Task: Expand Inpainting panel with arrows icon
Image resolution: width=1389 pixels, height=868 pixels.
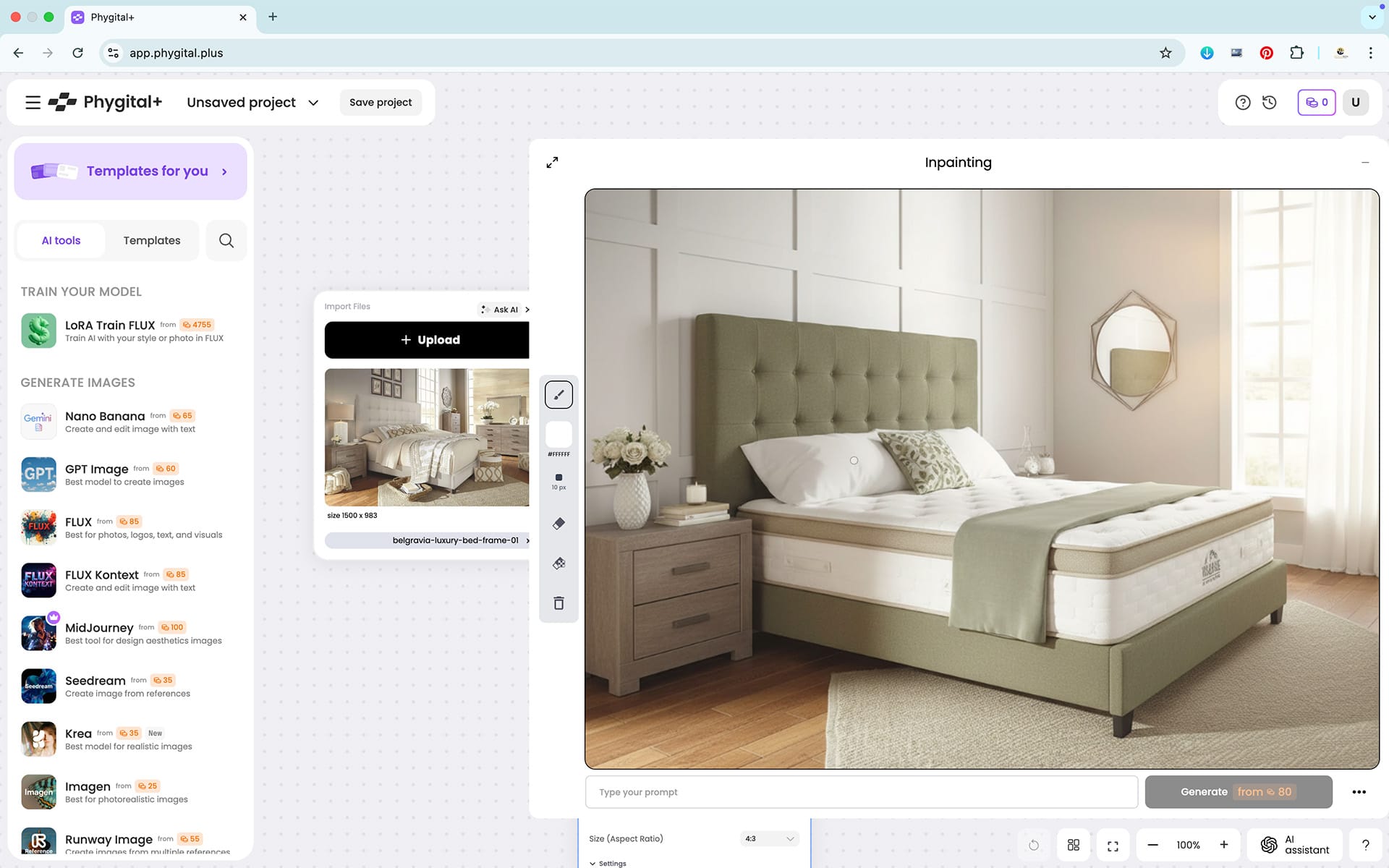Action: coord(552,163)
